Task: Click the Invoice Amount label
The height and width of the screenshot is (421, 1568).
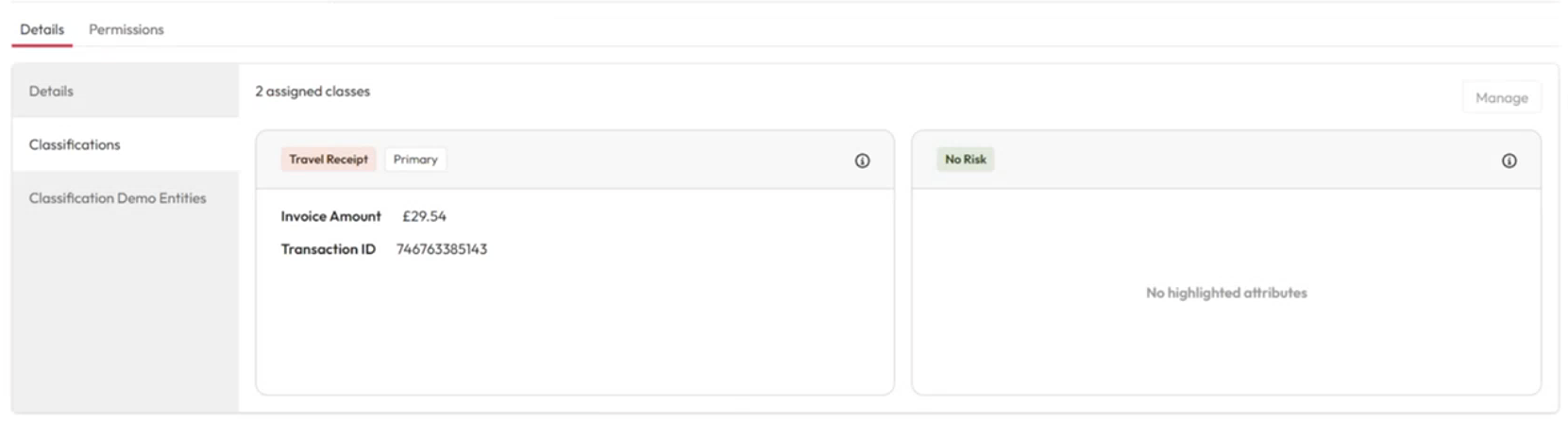Action: click(x=330, y=216)
